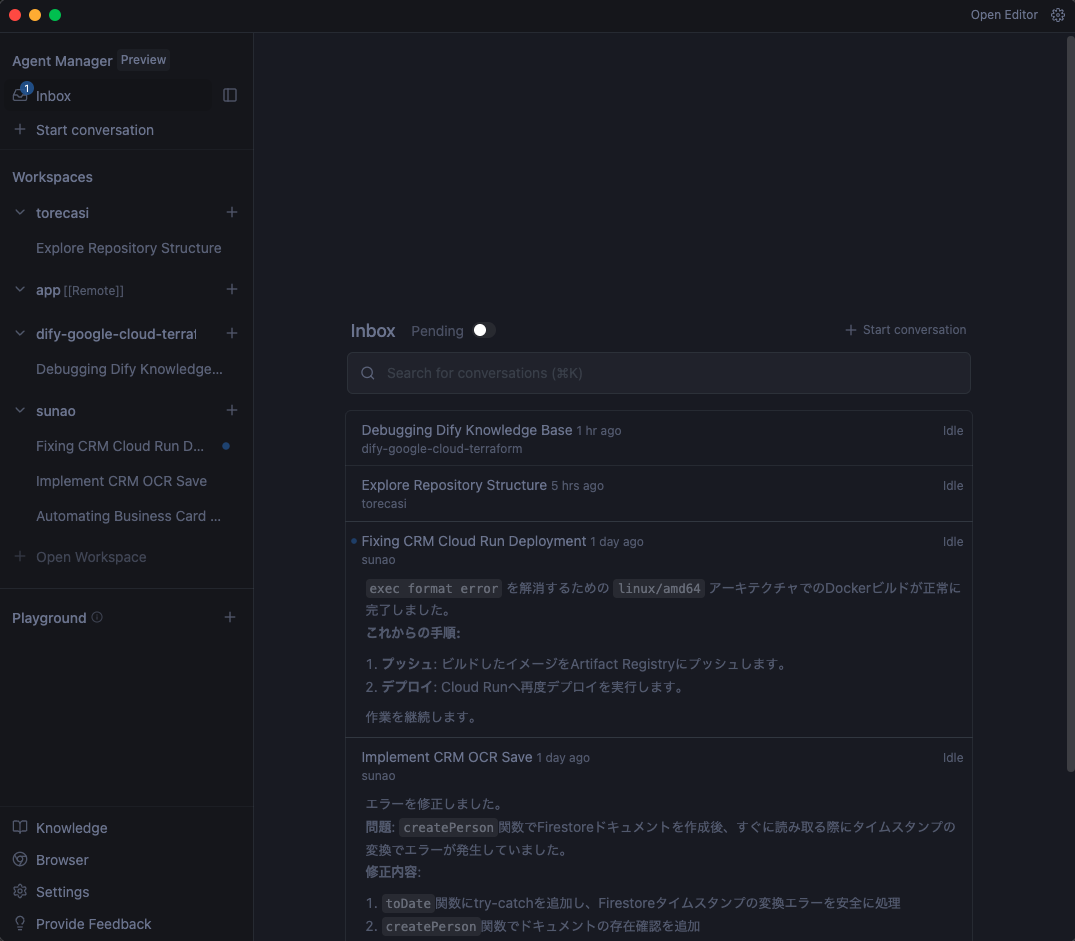Click Open Editor in the title bar
1075x941 pixels.
pos(1004,15)
